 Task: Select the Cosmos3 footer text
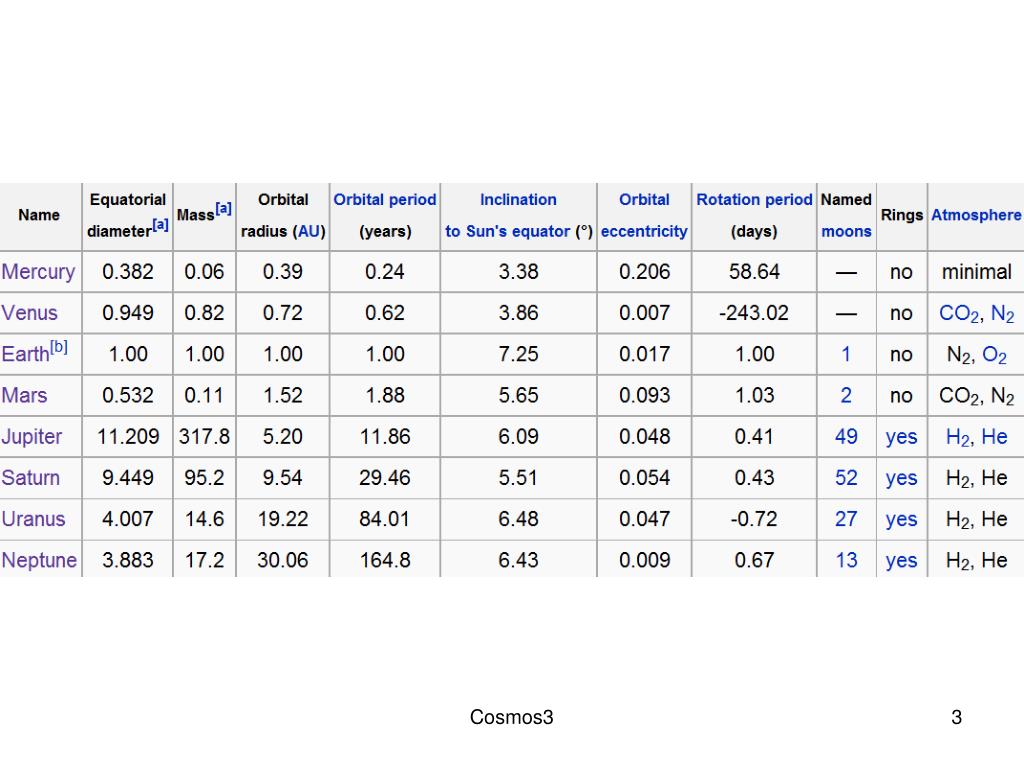[511, 717]
